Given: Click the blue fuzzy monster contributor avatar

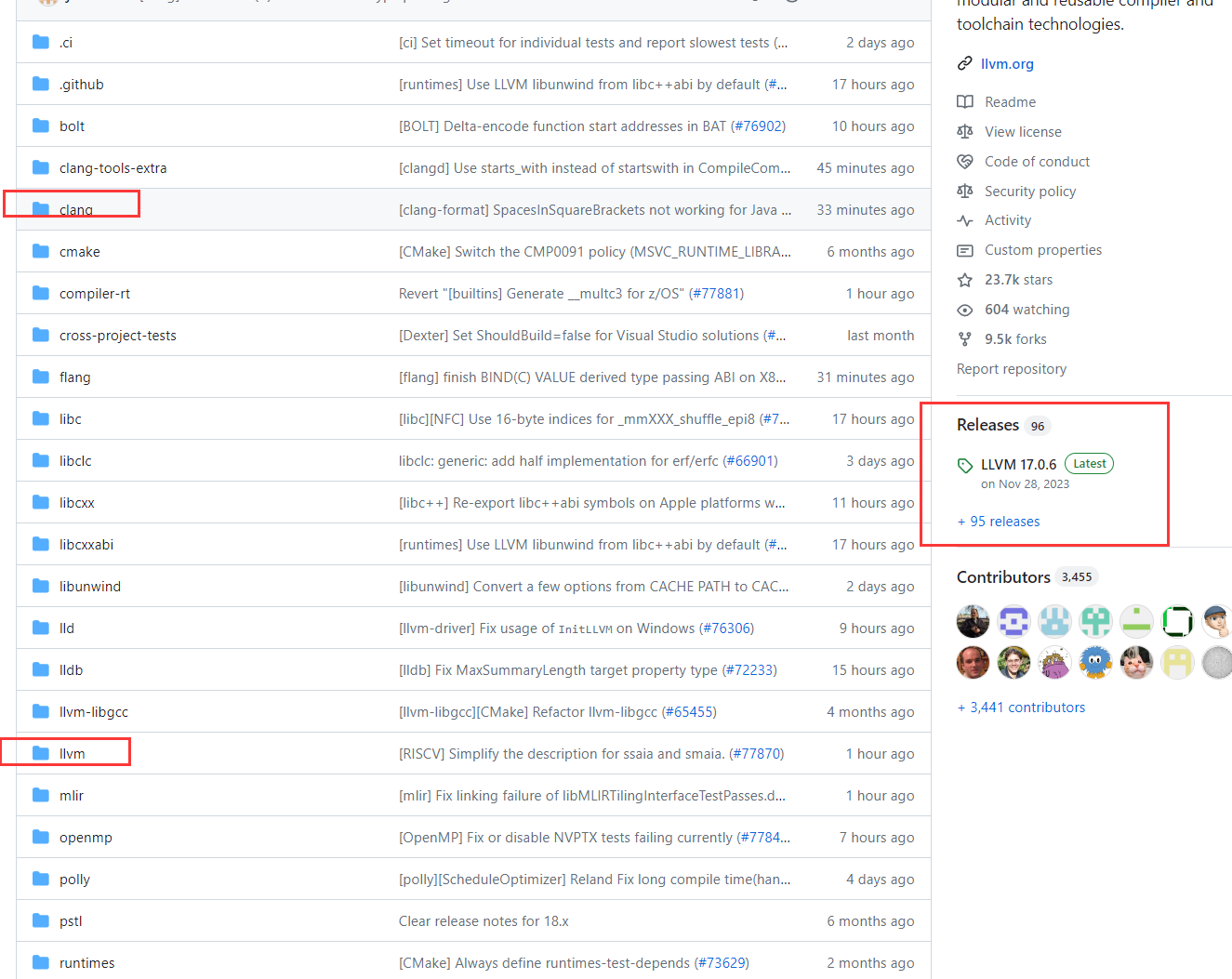Looking at the screenshot, I should pos(1095,662).
